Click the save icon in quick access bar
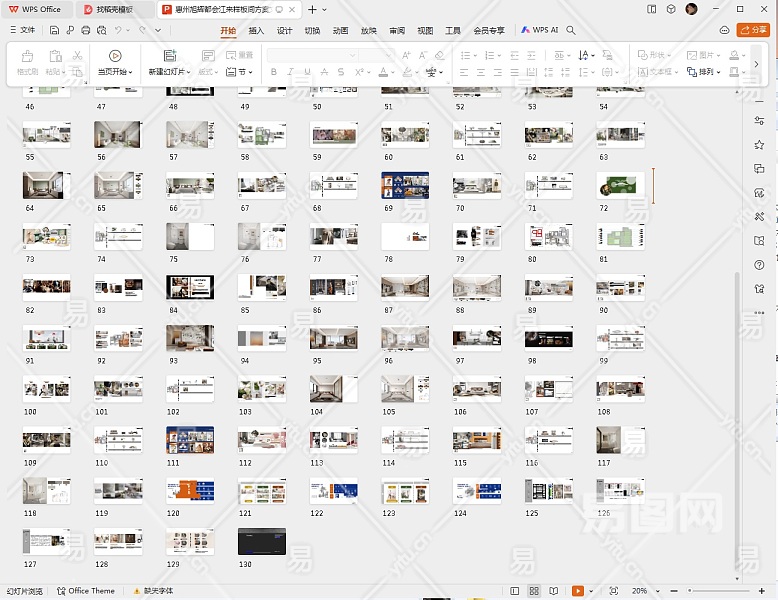Screen dimensions: 778x600 click(x=55, y=30)
